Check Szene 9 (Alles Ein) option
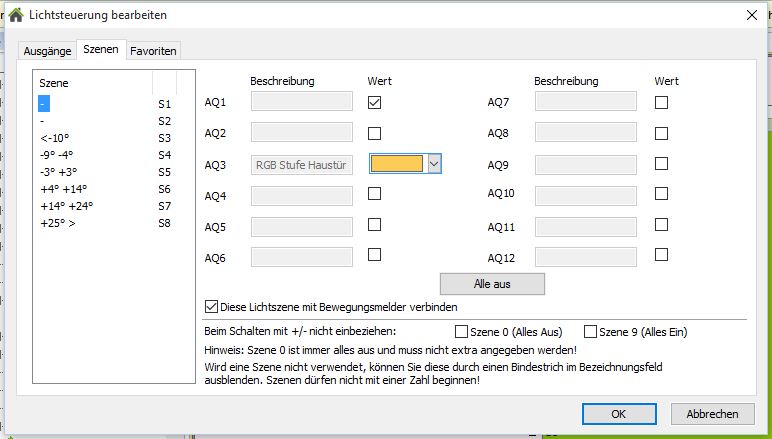772x439 pixels. 590,332
